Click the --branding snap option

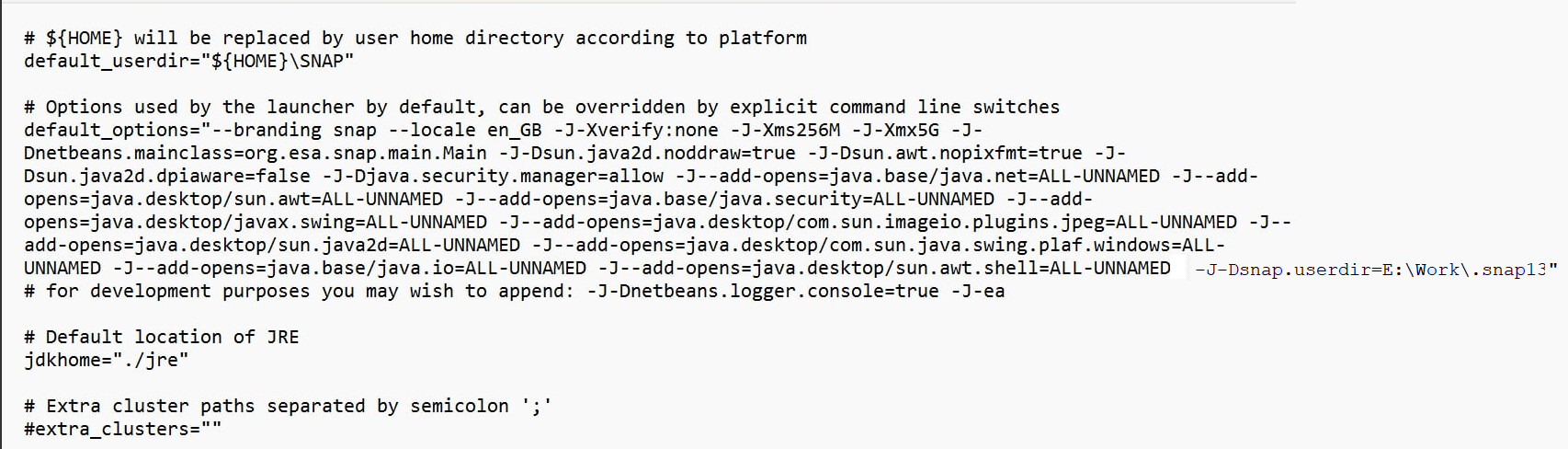294,130
